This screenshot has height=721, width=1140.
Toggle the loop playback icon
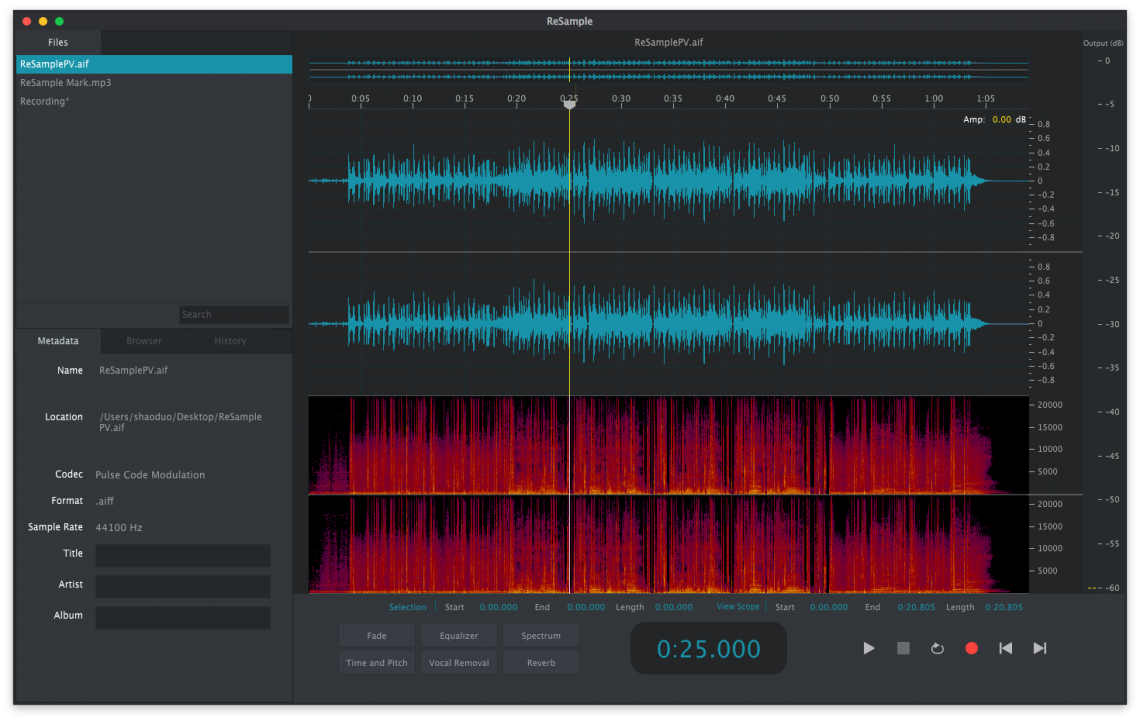[x=937, y=648]
